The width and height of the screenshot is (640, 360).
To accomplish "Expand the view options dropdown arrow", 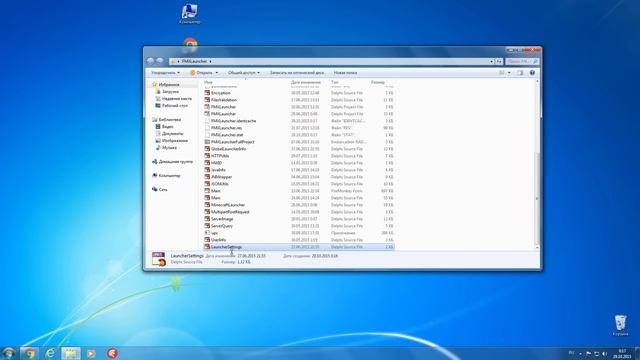I will [509, 73].
